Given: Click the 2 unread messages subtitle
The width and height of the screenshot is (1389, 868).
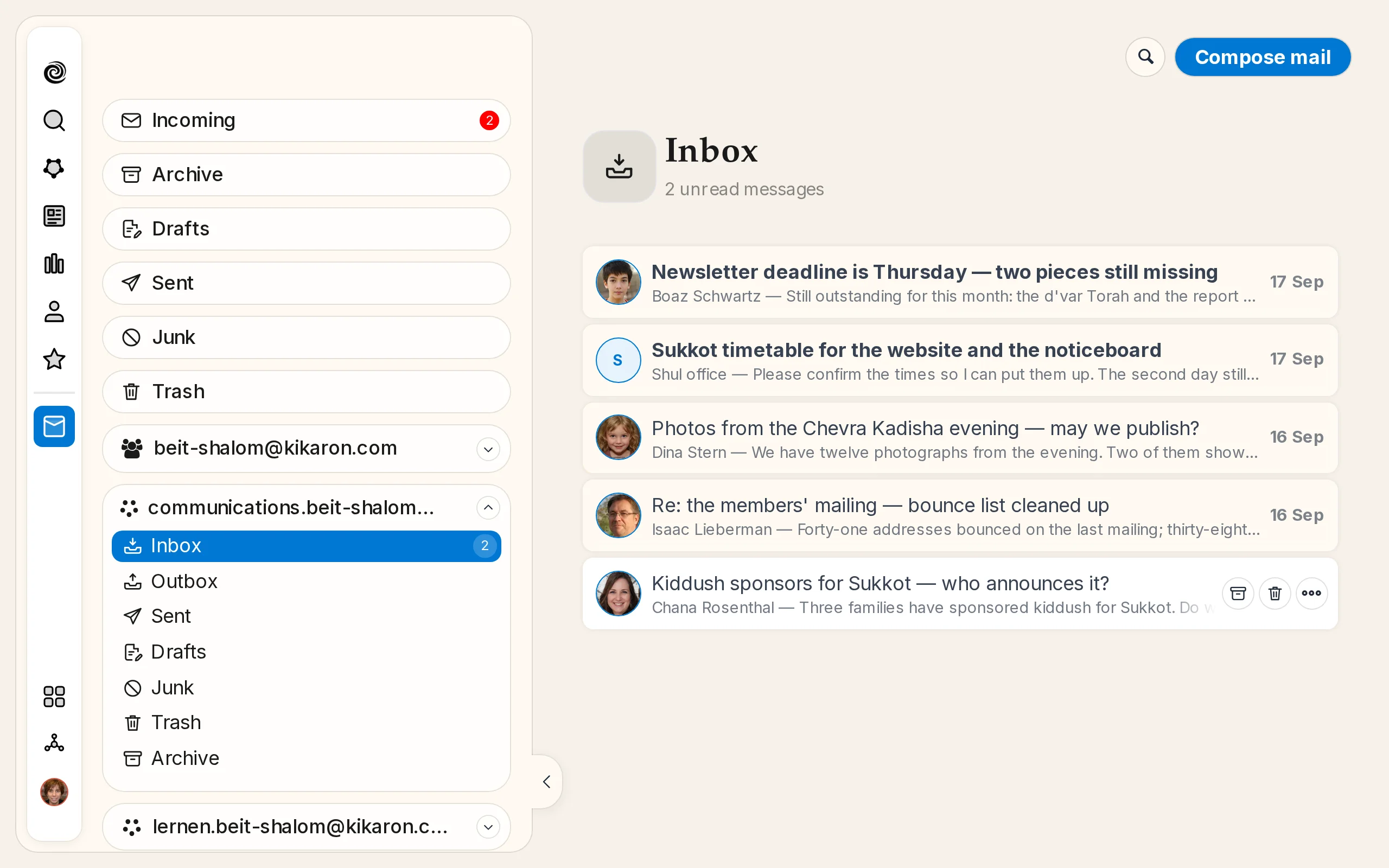Looking at the screenshot, I should 744,189.
